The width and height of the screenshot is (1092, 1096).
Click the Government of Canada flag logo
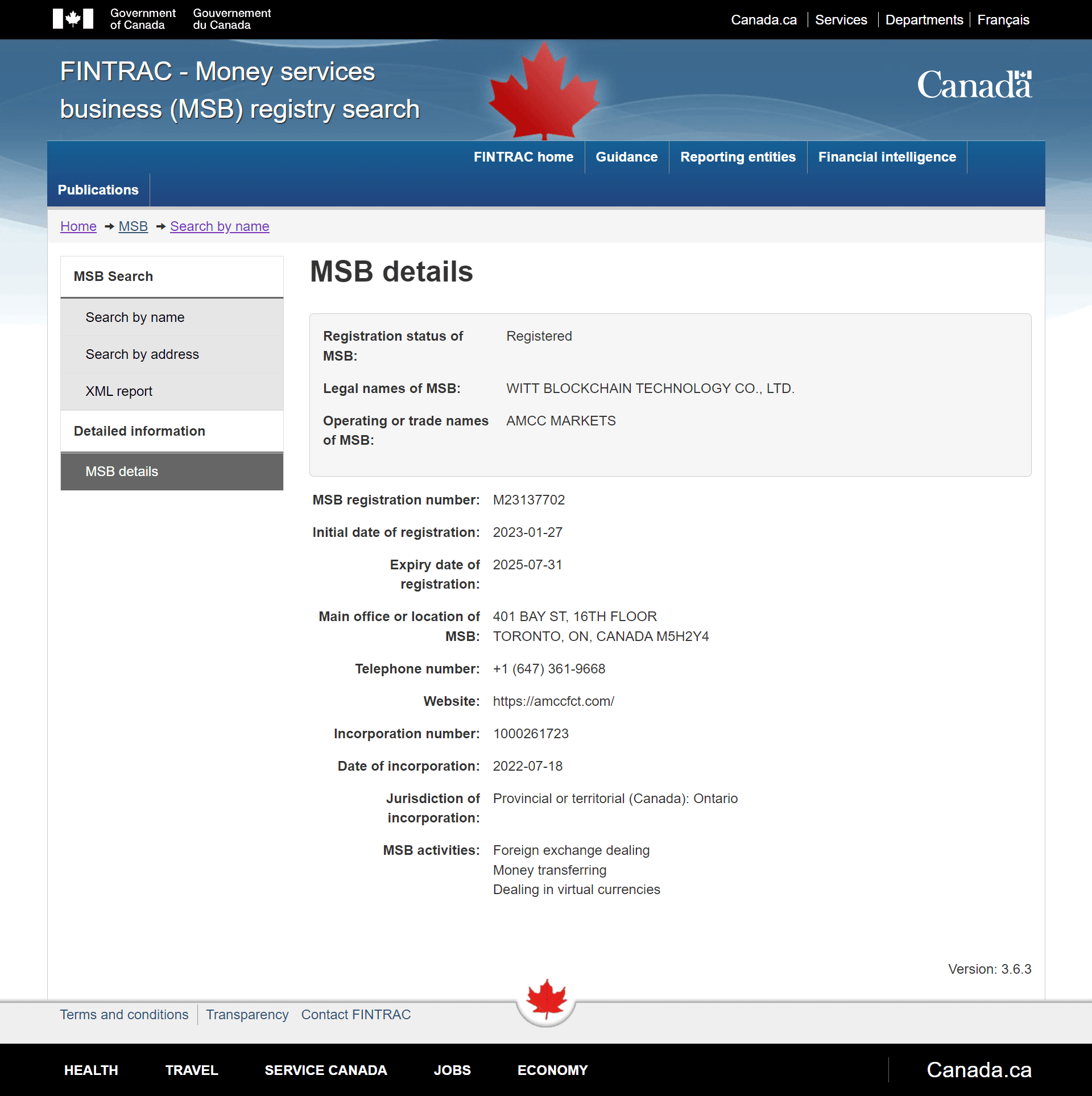point(73,19)
